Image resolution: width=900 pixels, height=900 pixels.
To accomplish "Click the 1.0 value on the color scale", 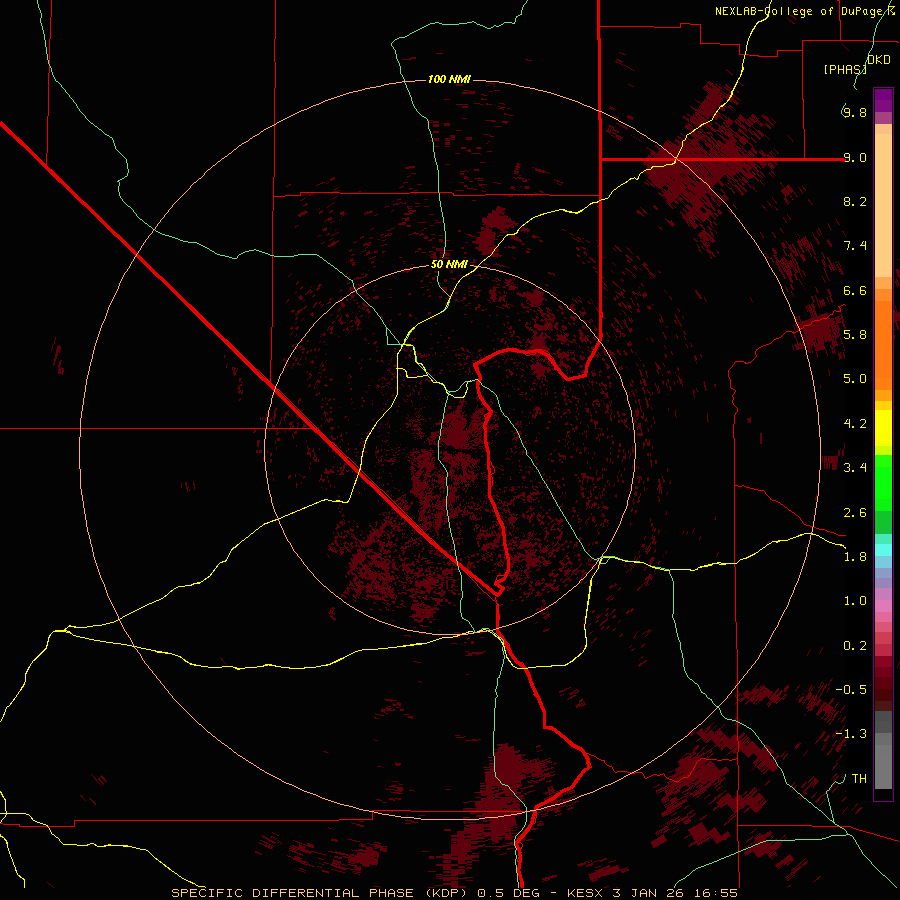I will click(855, 601).
